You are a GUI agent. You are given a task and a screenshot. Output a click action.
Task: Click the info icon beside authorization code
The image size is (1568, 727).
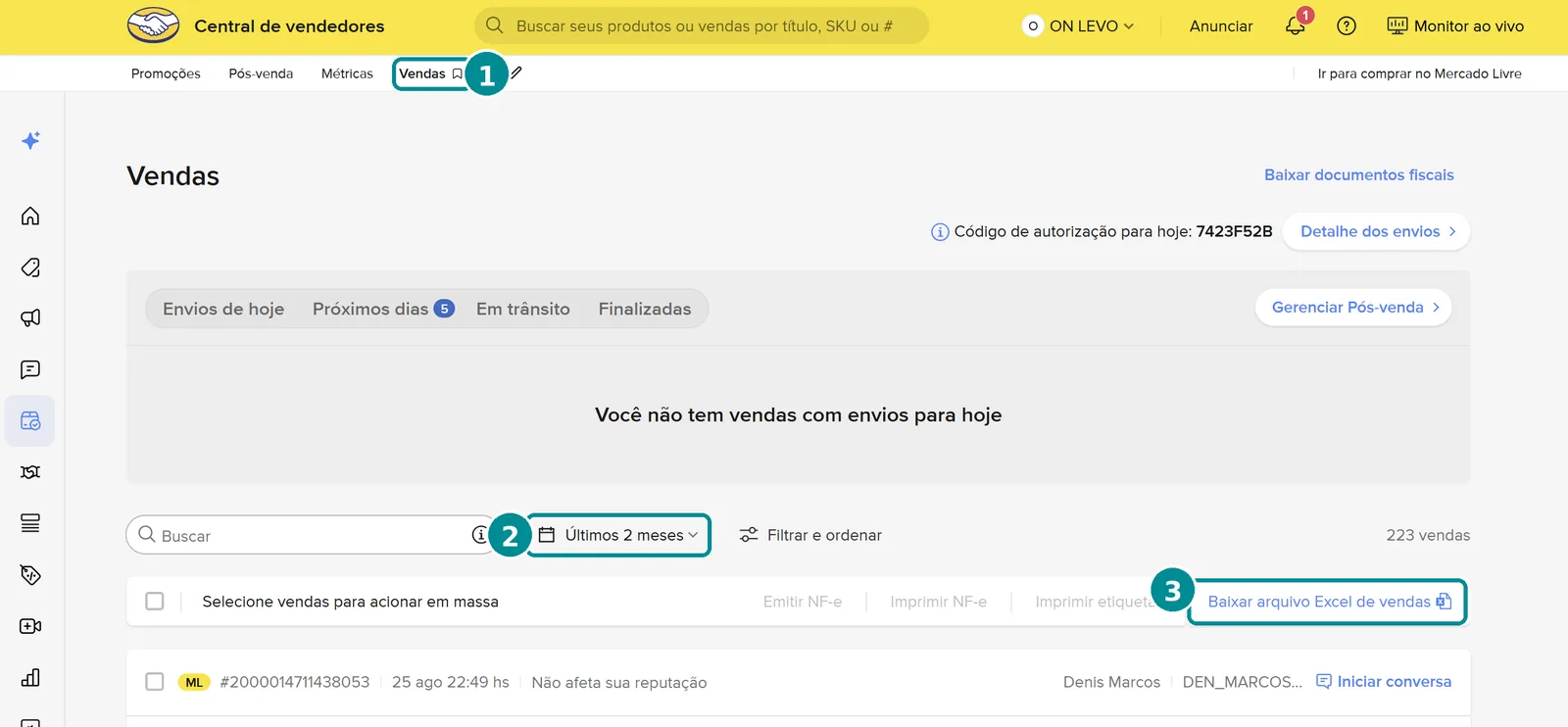point(940,232)
